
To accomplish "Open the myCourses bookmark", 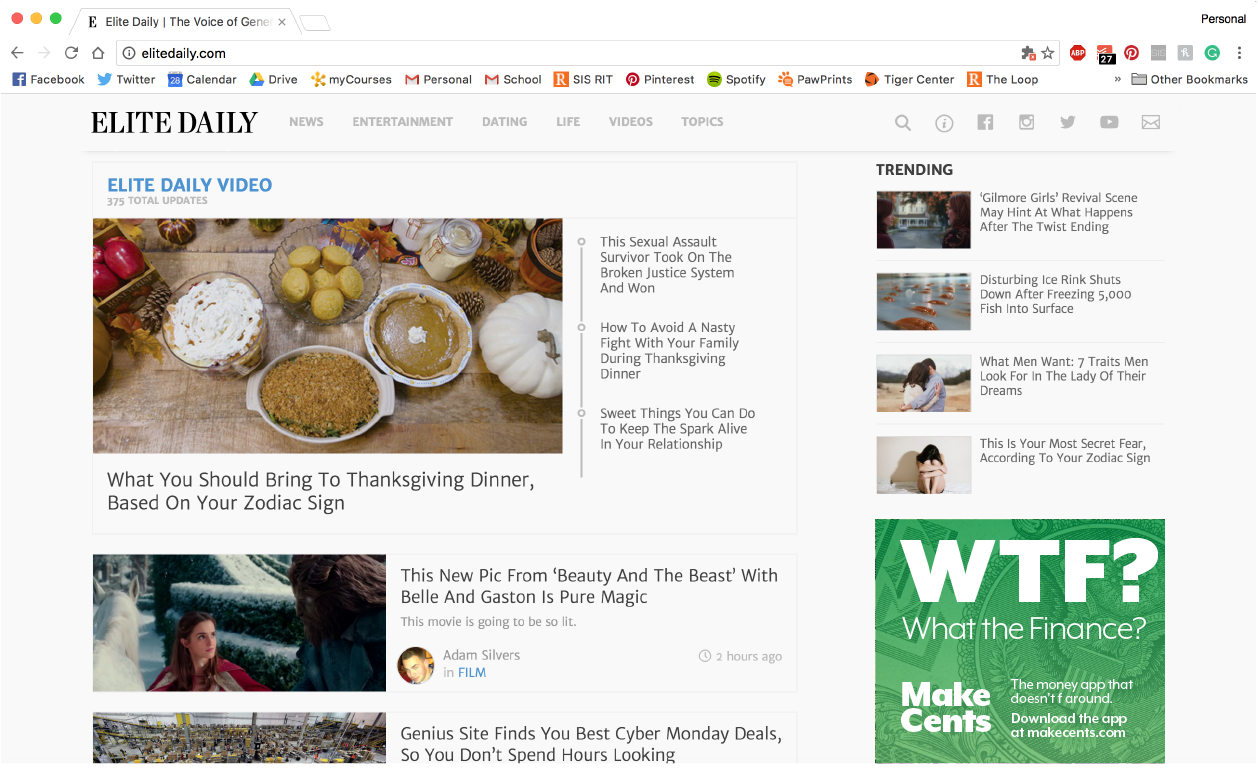I will (351, 79).
